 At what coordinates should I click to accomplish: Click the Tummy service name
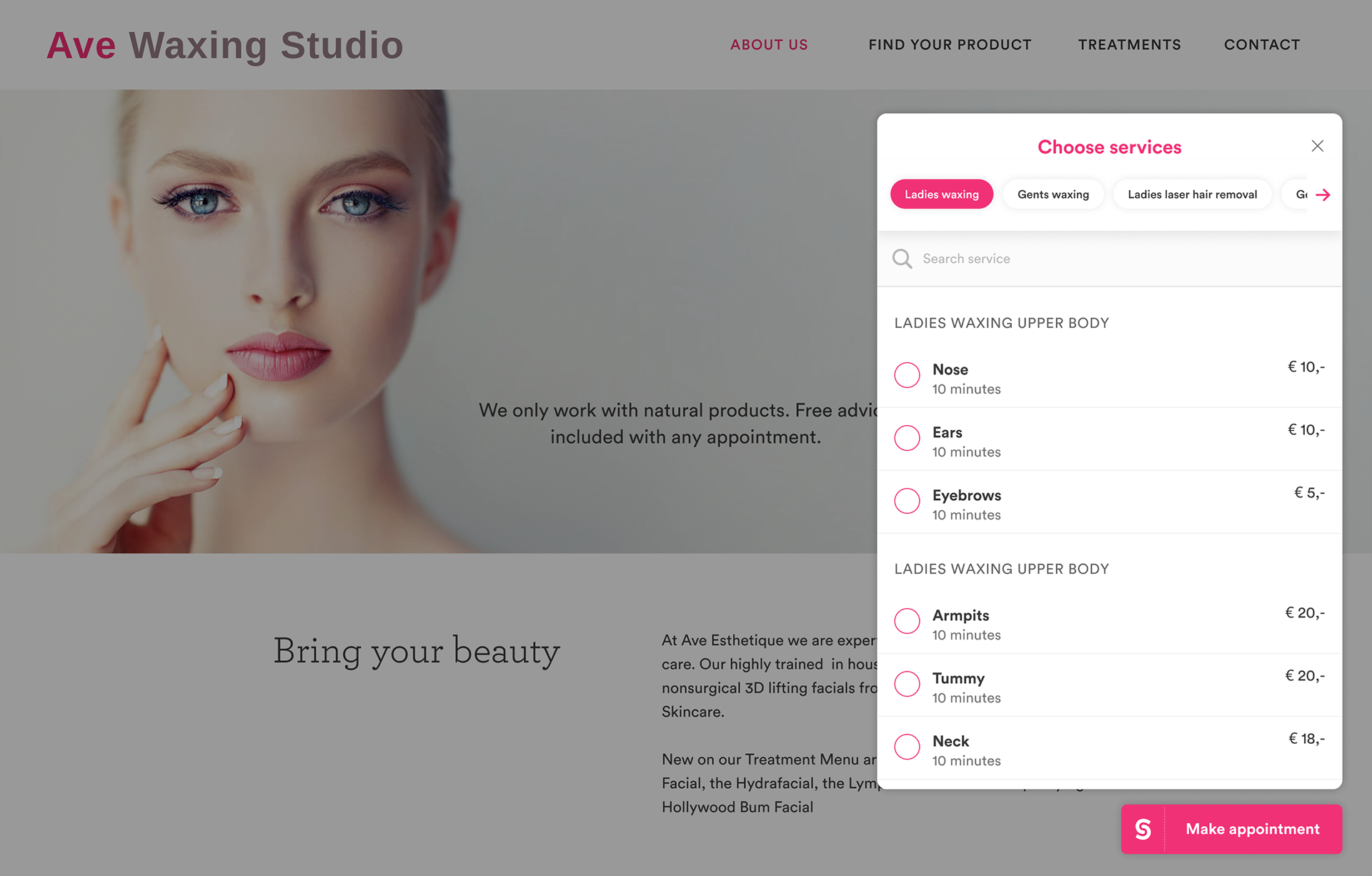point(958,678)
